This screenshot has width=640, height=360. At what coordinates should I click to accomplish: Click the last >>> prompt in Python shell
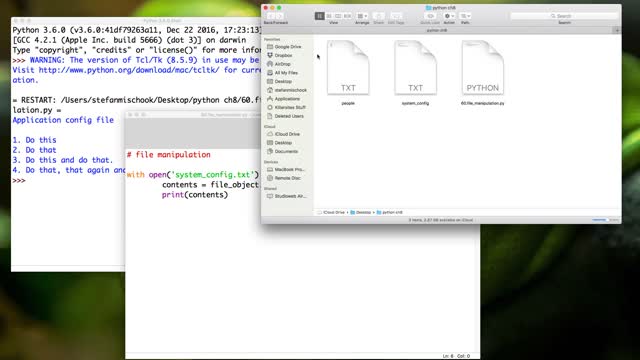(19, 180)
